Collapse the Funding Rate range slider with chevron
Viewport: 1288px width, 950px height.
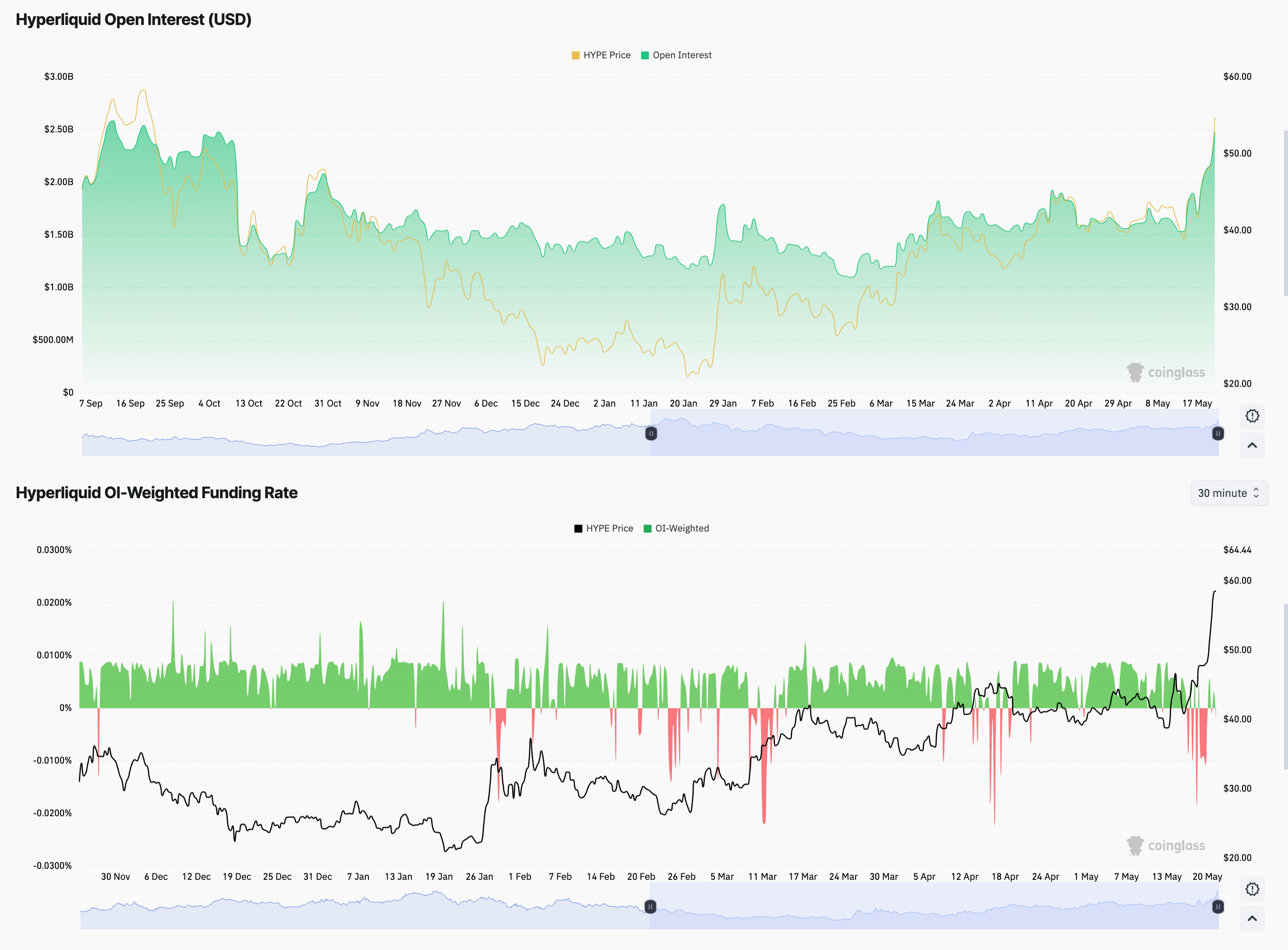[1252, 918]
